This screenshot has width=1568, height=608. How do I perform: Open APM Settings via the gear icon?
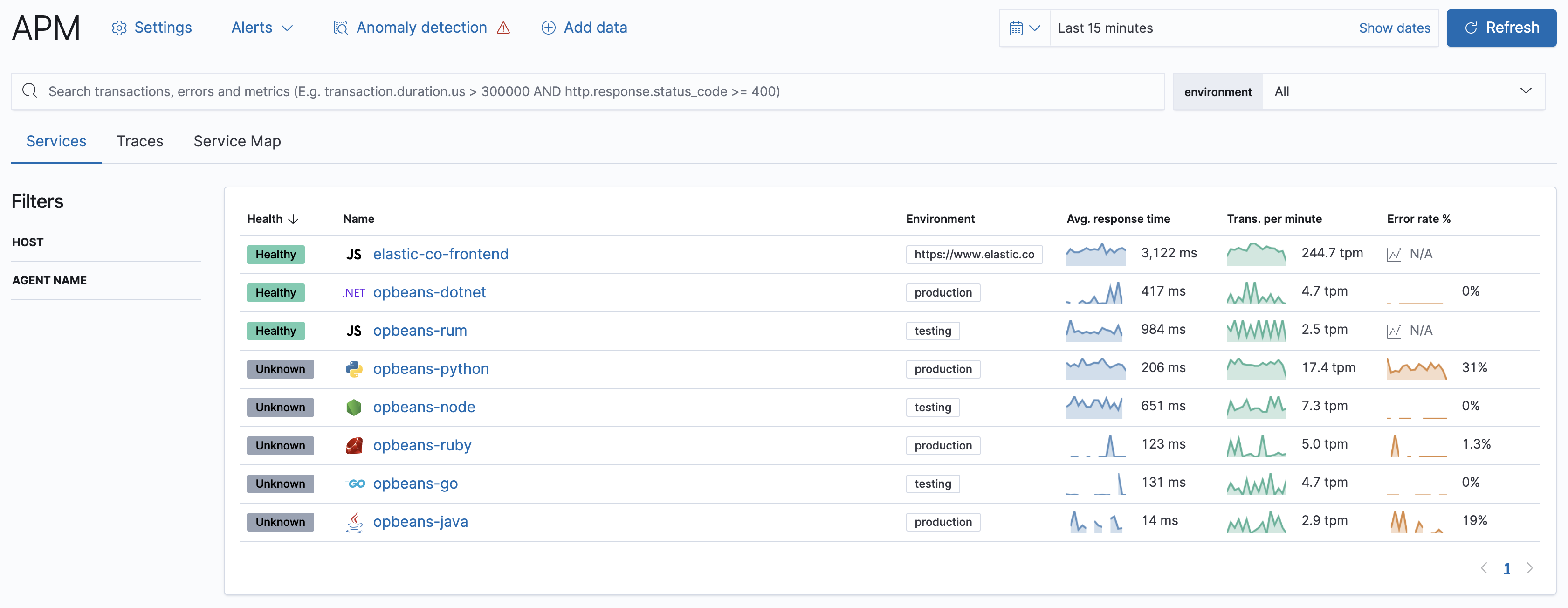(119, 28)
